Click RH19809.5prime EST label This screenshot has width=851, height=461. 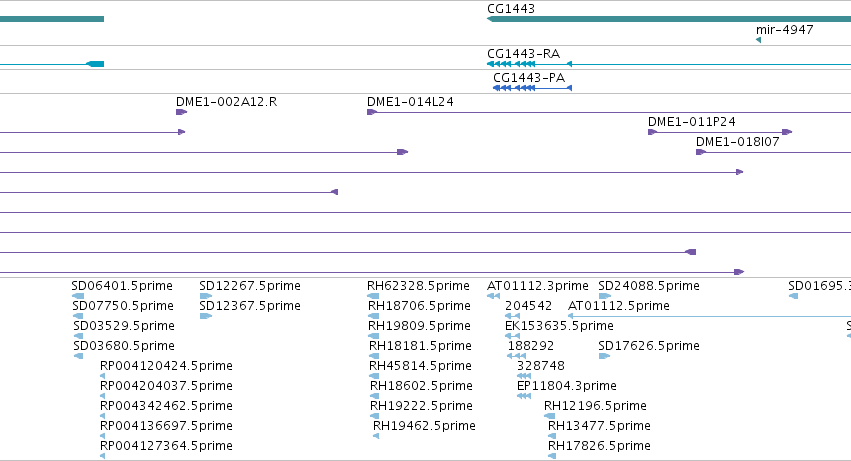pyautogui.click(x=419, y=326)
